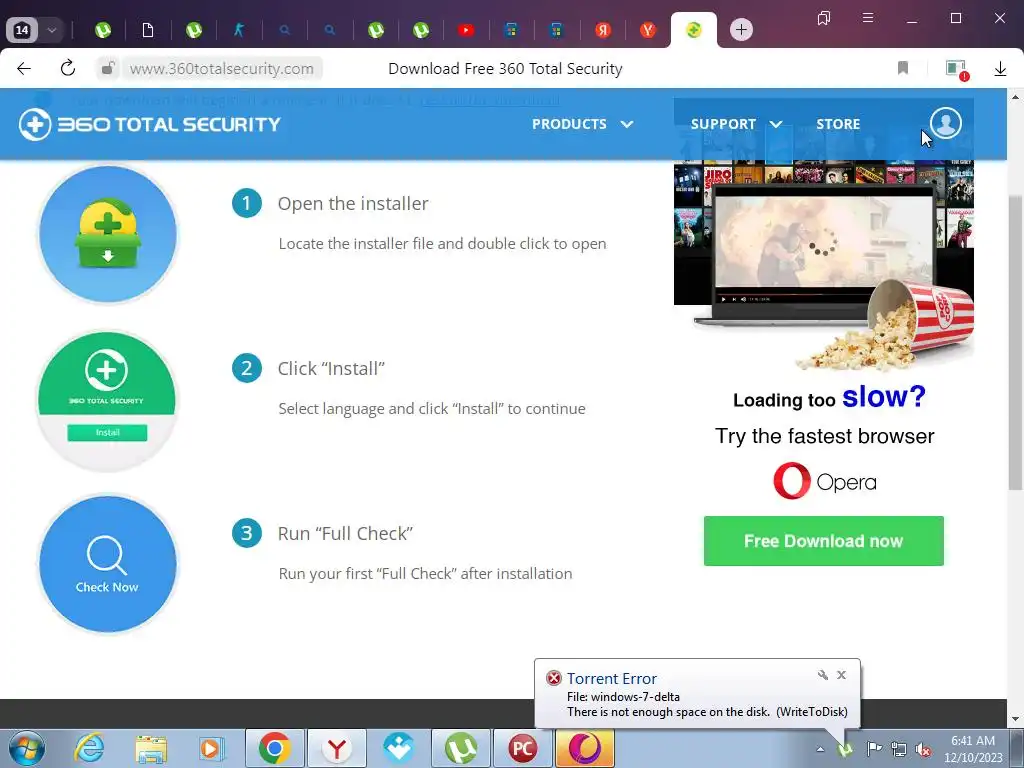Image resolution: width=1024 pixels, height=768 pixels.
Task: Click the 'Open the installer' heading
Action: (x=353, y=204)
